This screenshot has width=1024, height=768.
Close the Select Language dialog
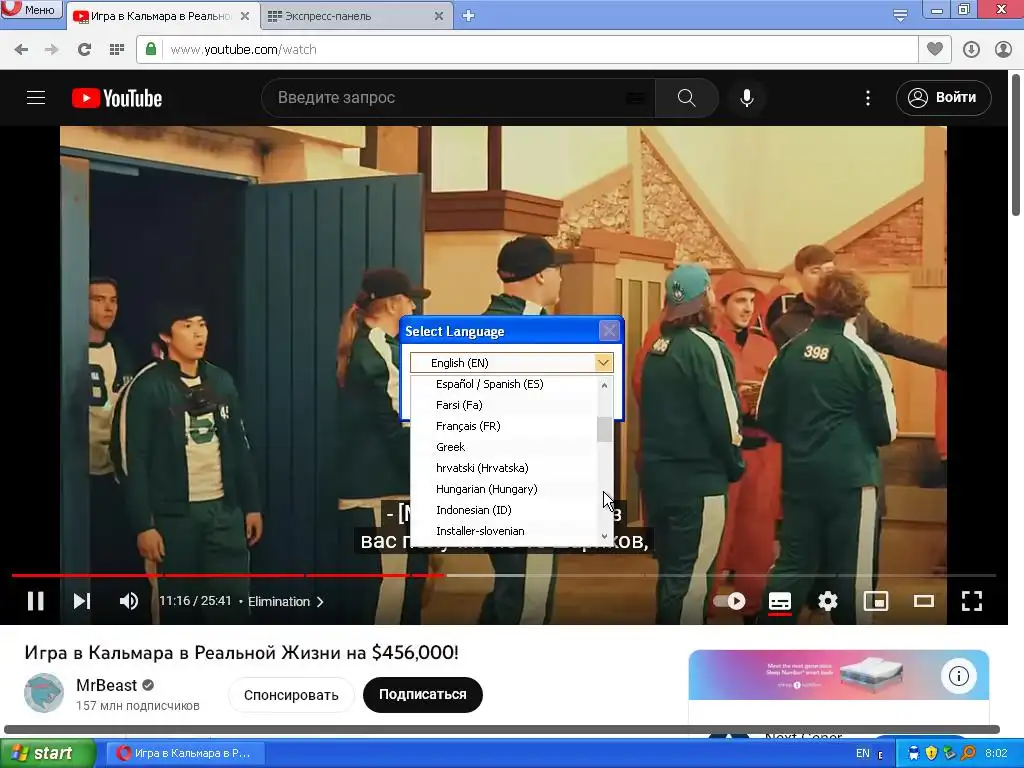pyautogui.click(x=609, y=331)
